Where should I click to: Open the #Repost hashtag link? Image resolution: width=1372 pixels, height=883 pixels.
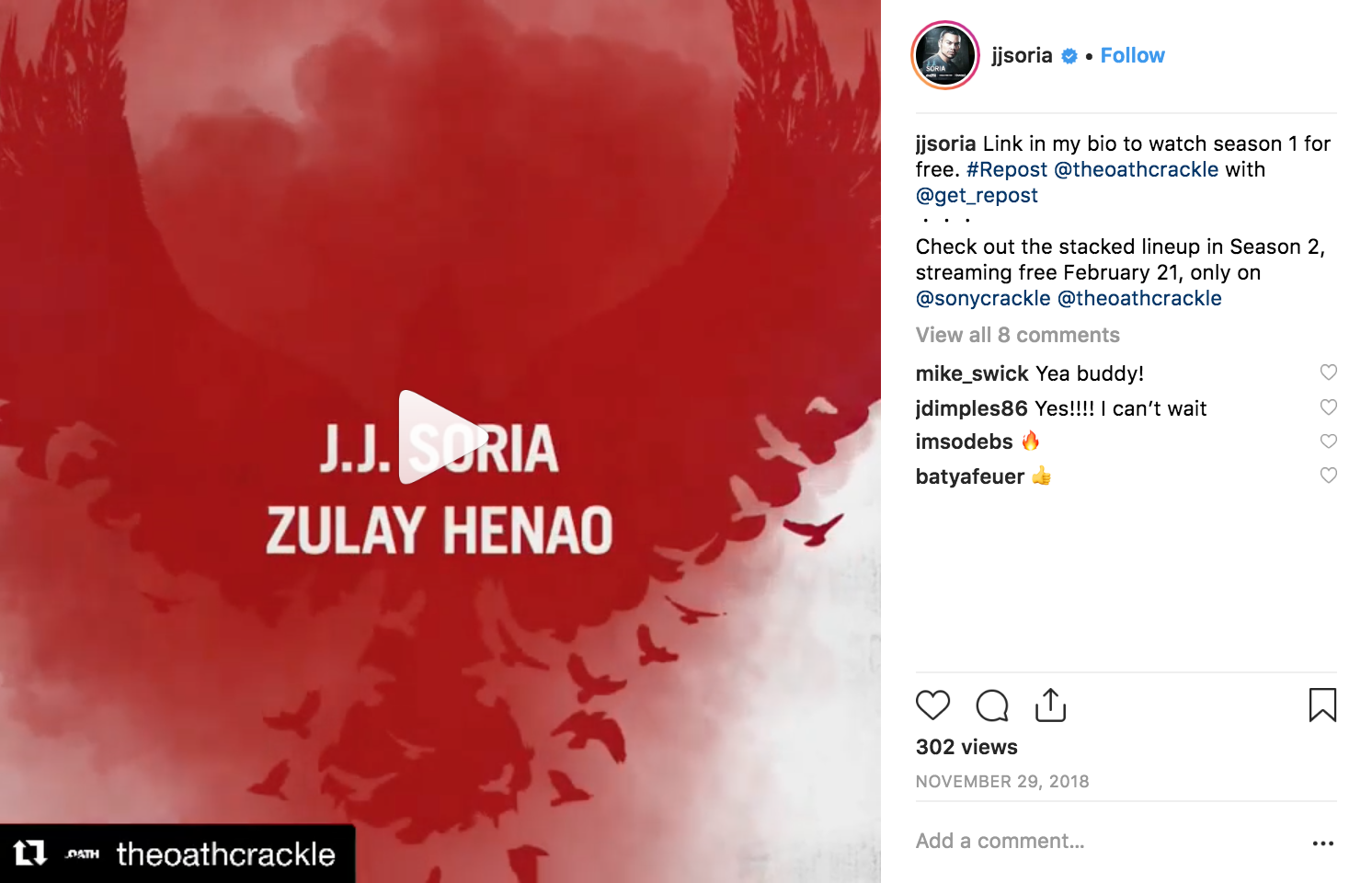pyautogui.click(x=1006, y=169)
